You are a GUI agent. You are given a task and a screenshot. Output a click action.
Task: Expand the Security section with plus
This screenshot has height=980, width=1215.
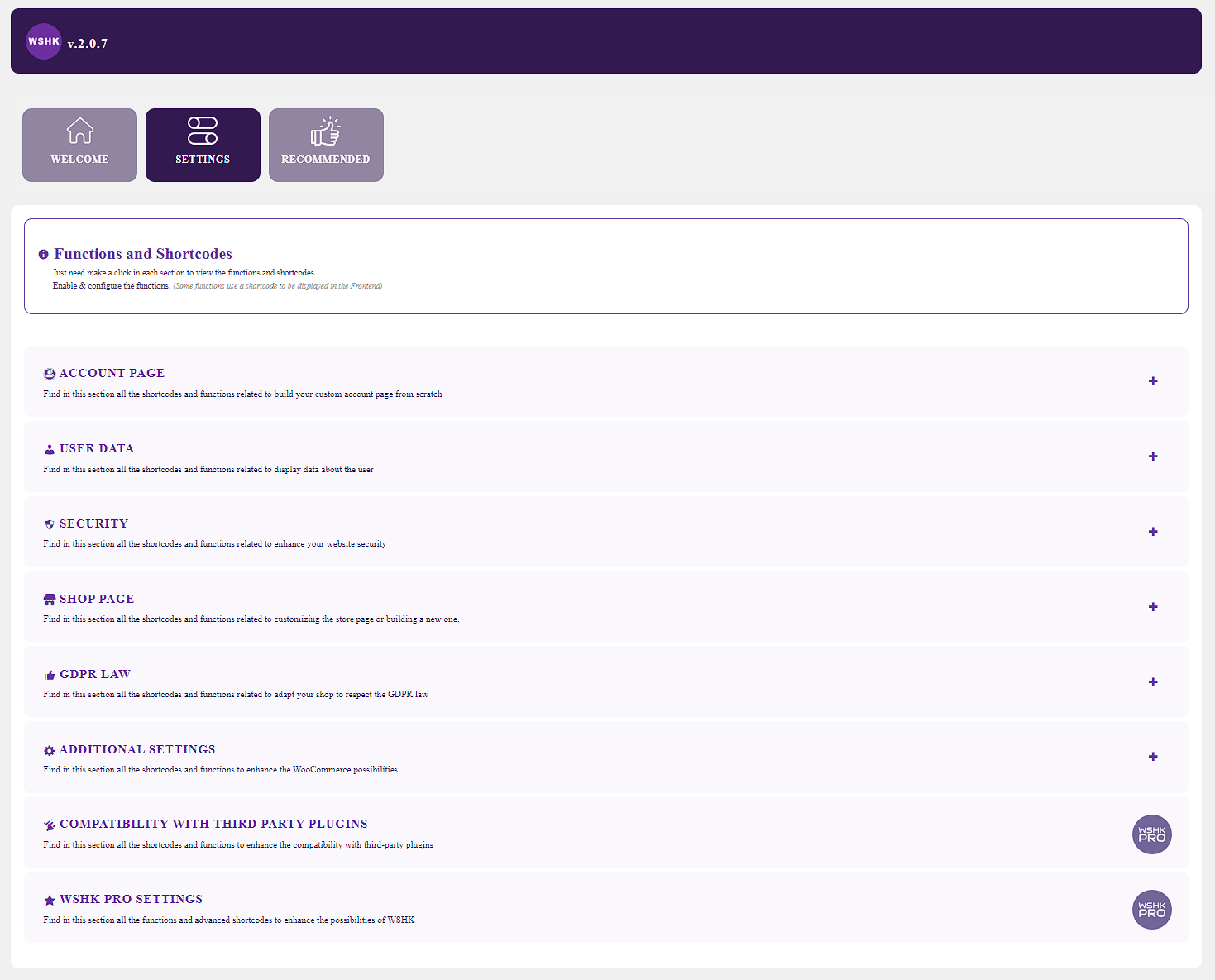1153,532
